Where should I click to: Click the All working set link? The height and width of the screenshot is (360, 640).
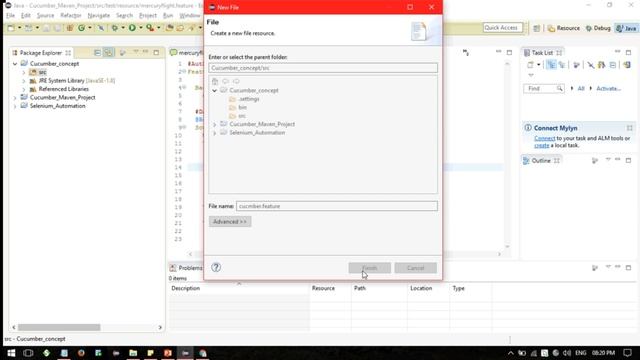tap(581, 89)
